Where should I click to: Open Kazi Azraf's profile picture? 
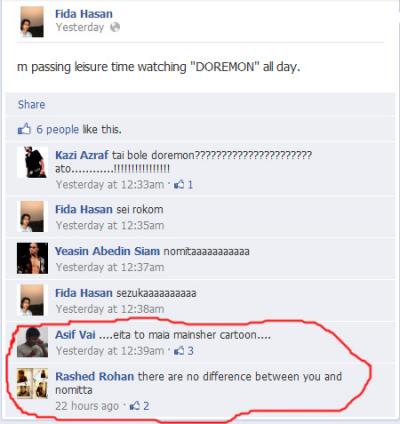32,162
